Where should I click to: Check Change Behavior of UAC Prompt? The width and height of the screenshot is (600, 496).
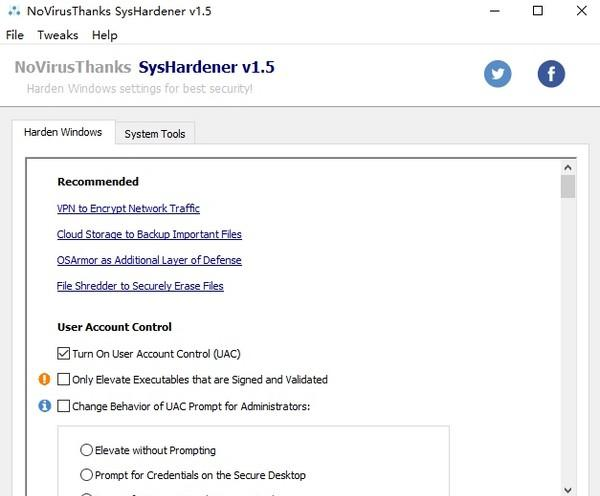64,406
